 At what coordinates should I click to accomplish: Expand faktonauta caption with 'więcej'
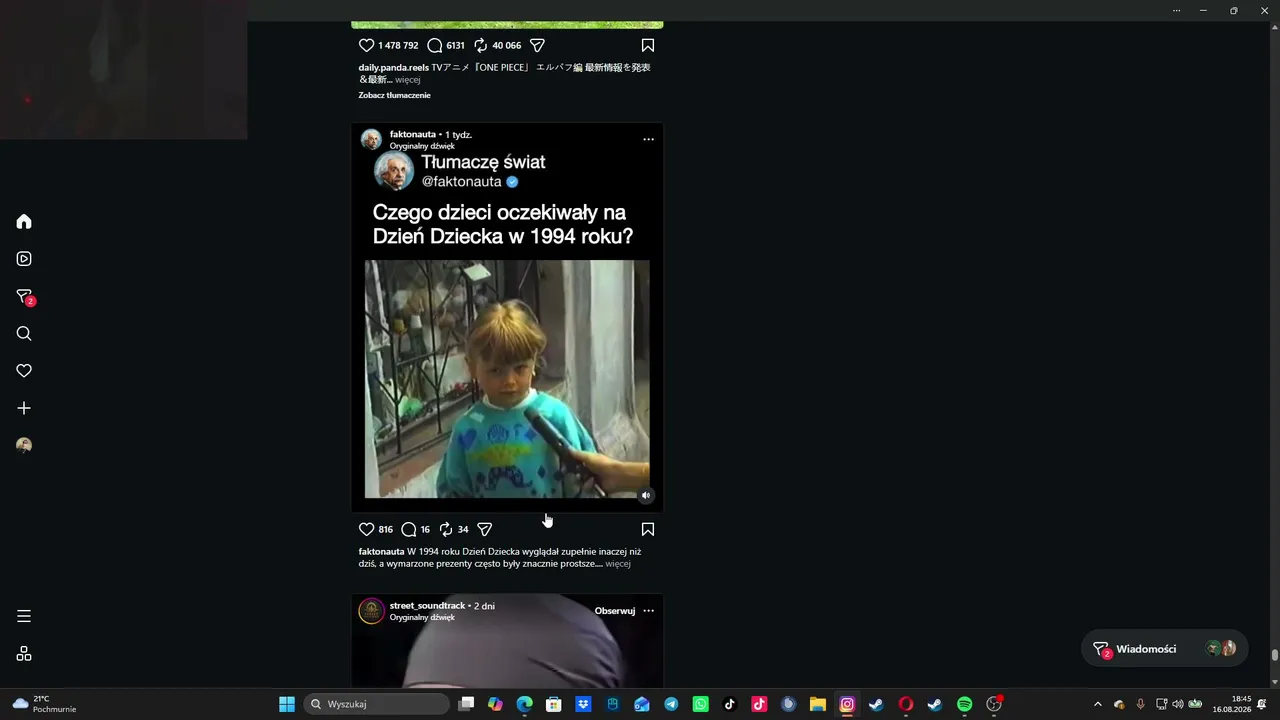point(618,564)
